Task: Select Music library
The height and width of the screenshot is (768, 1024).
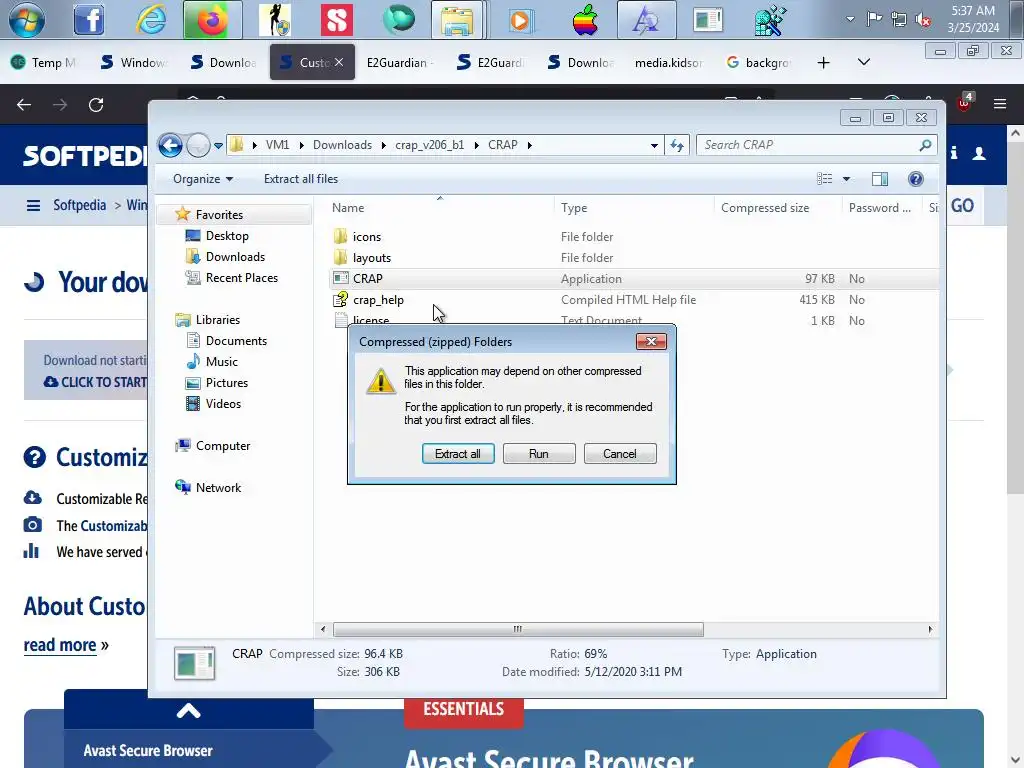Action: tap(221, 362)
